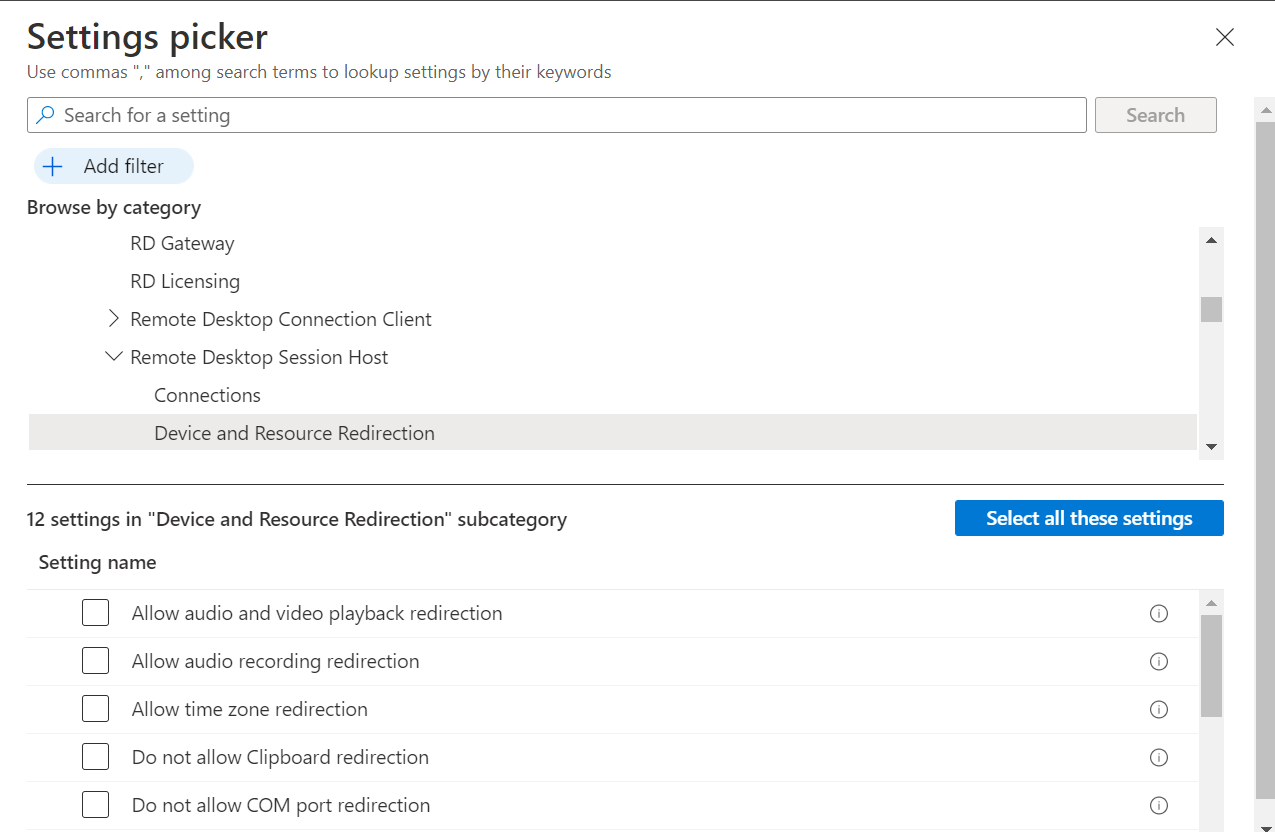Show info for audio and video playback redirection
This screenshot has width=1275, height=832.
[x=1159, y=614]
